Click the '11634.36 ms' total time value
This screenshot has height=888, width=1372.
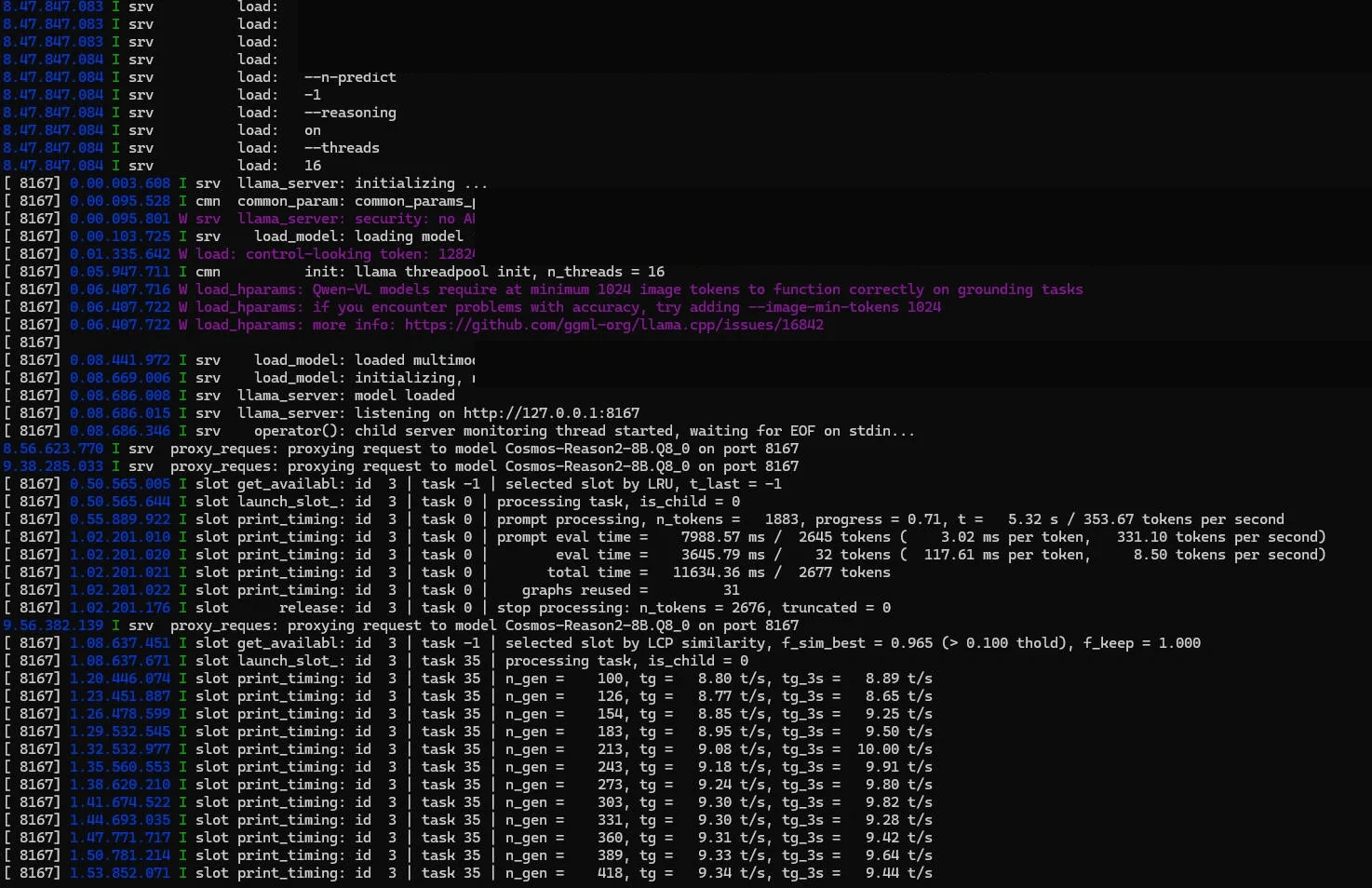click(x=719, y=572)
